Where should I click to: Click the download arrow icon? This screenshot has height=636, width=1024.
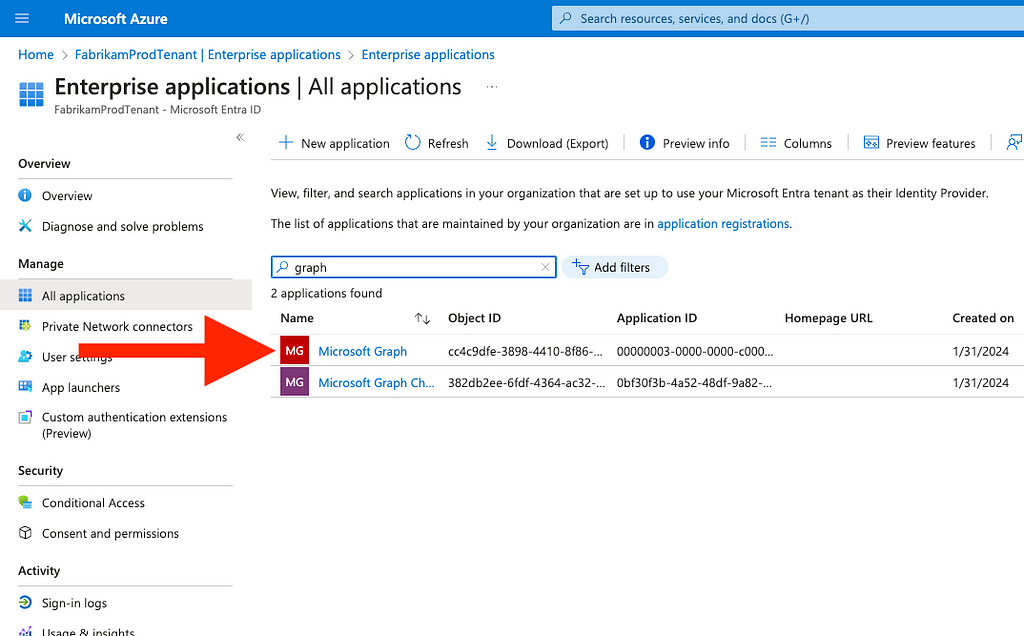click(492, 142)
